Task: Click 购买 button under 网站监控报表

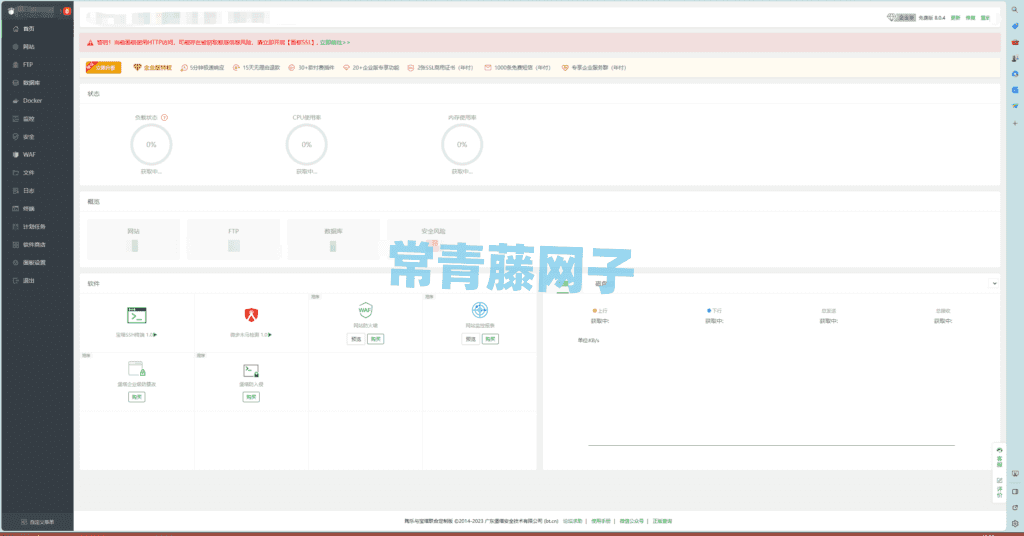Action: 490,339
